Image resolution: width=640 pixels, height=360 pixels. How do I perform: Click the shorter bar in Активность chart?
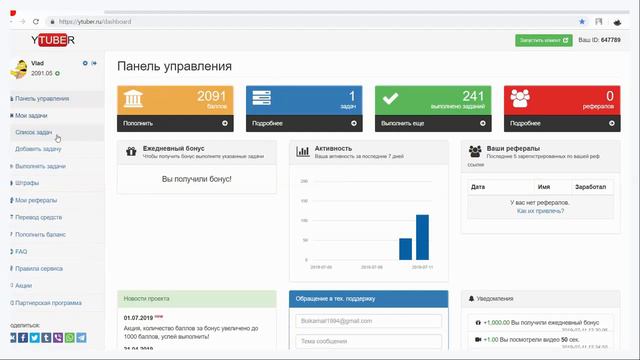coord(405,249)
